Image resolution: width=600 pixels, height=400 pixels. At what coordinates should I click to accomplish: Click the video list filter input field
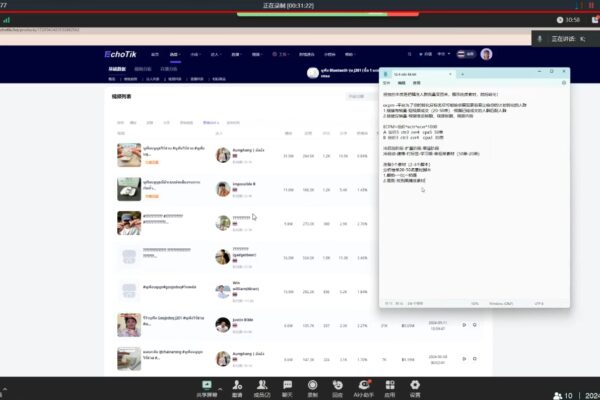click(x=362, y=96)
